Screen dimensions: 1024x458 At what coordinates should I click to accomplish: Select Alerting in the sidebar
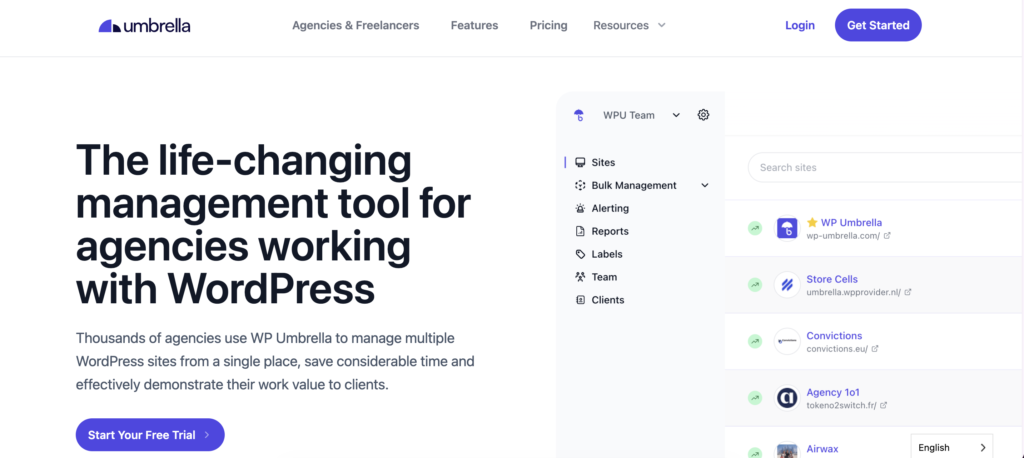pos(610,208)
